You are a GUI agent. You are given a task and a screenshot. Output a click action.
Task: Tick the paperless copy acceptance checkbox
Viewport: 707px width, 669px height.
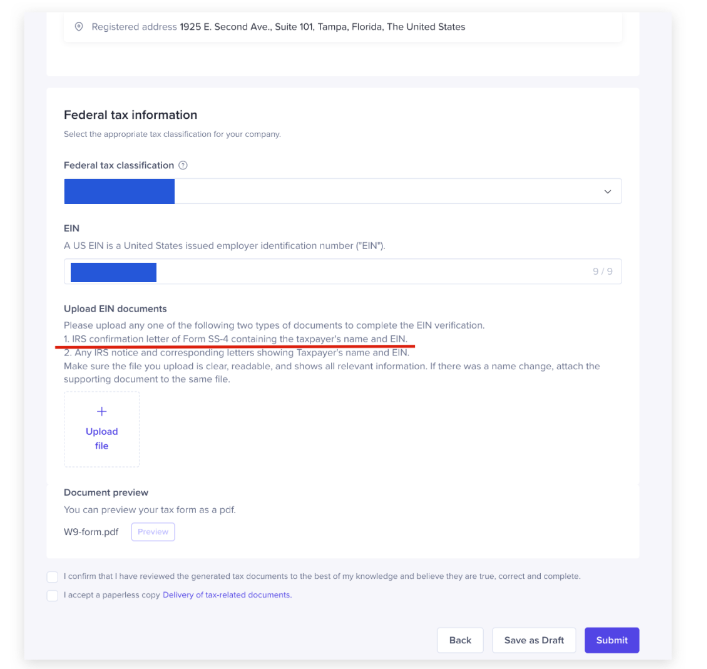52,595
